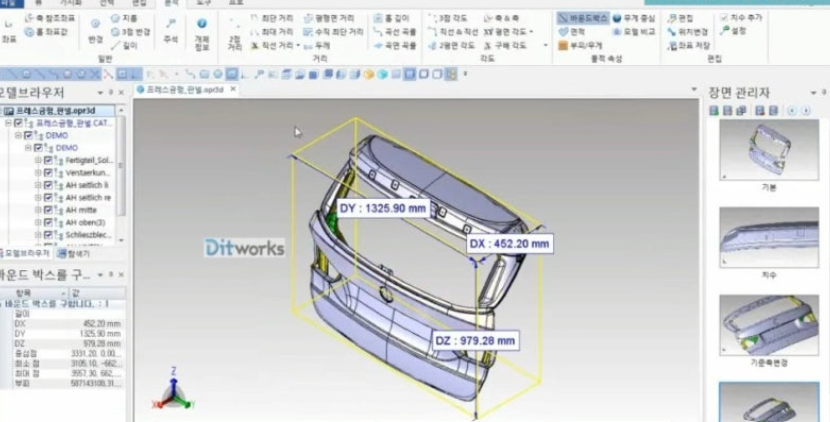
Task: Select the 바운드박스 bounding box tool
Action: coord(583,18)
